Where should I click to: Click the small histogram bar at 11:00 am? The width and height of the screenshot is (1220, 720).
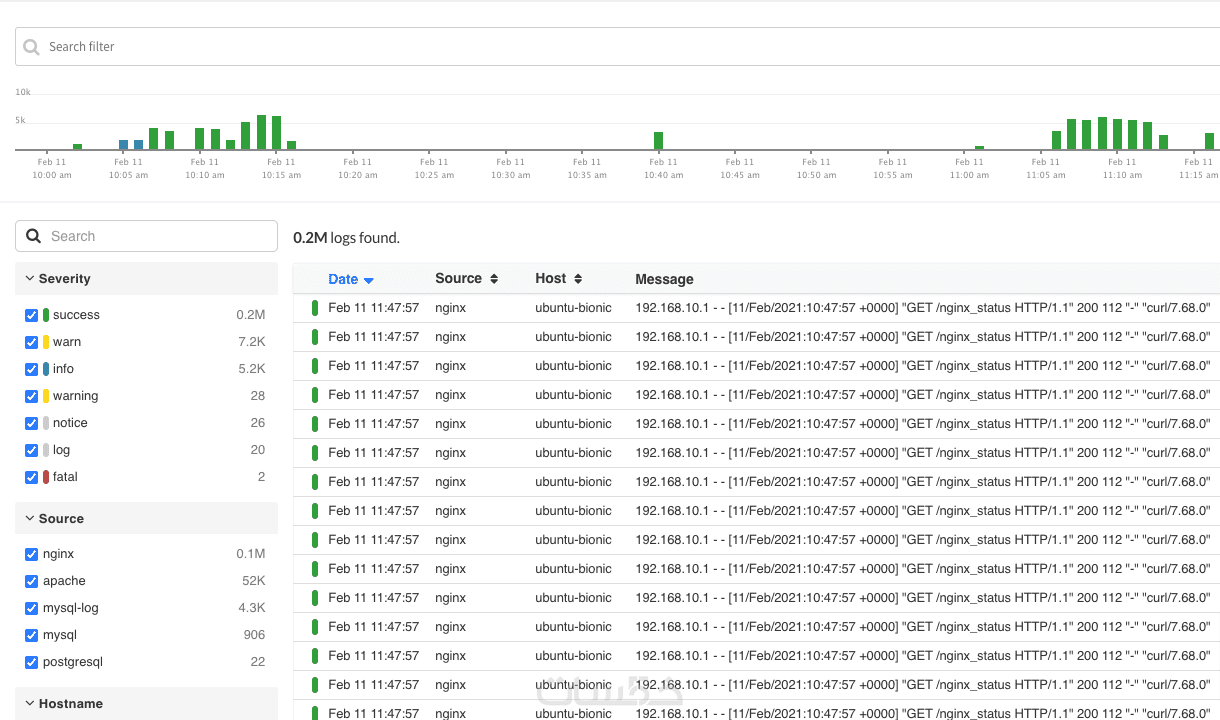[980, 148]
